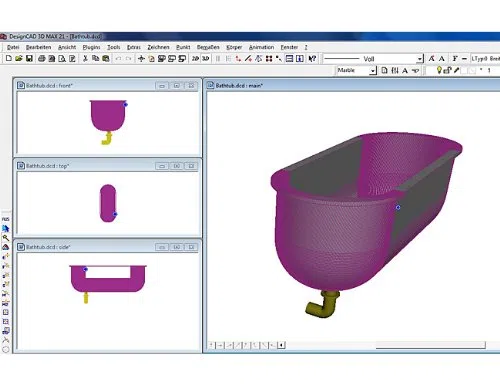Click bathtub profile in side view window
Viewport: 500px width, 385px height.
tap(108, 285)
